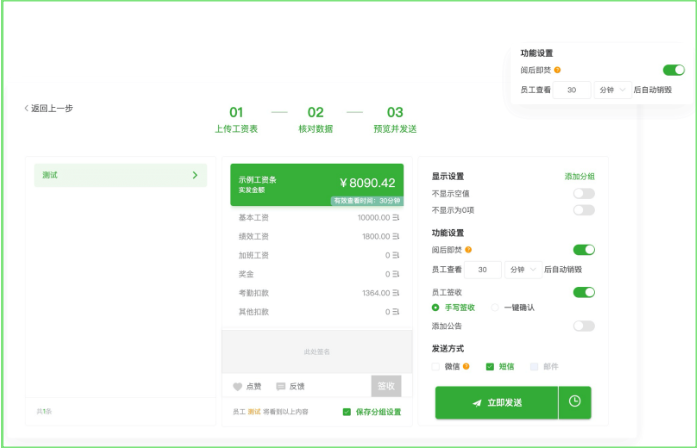697x448 pixels.
Task: Click the 30 duration input in top popup card
Action: pyautogui.click(x=572, y=90)
